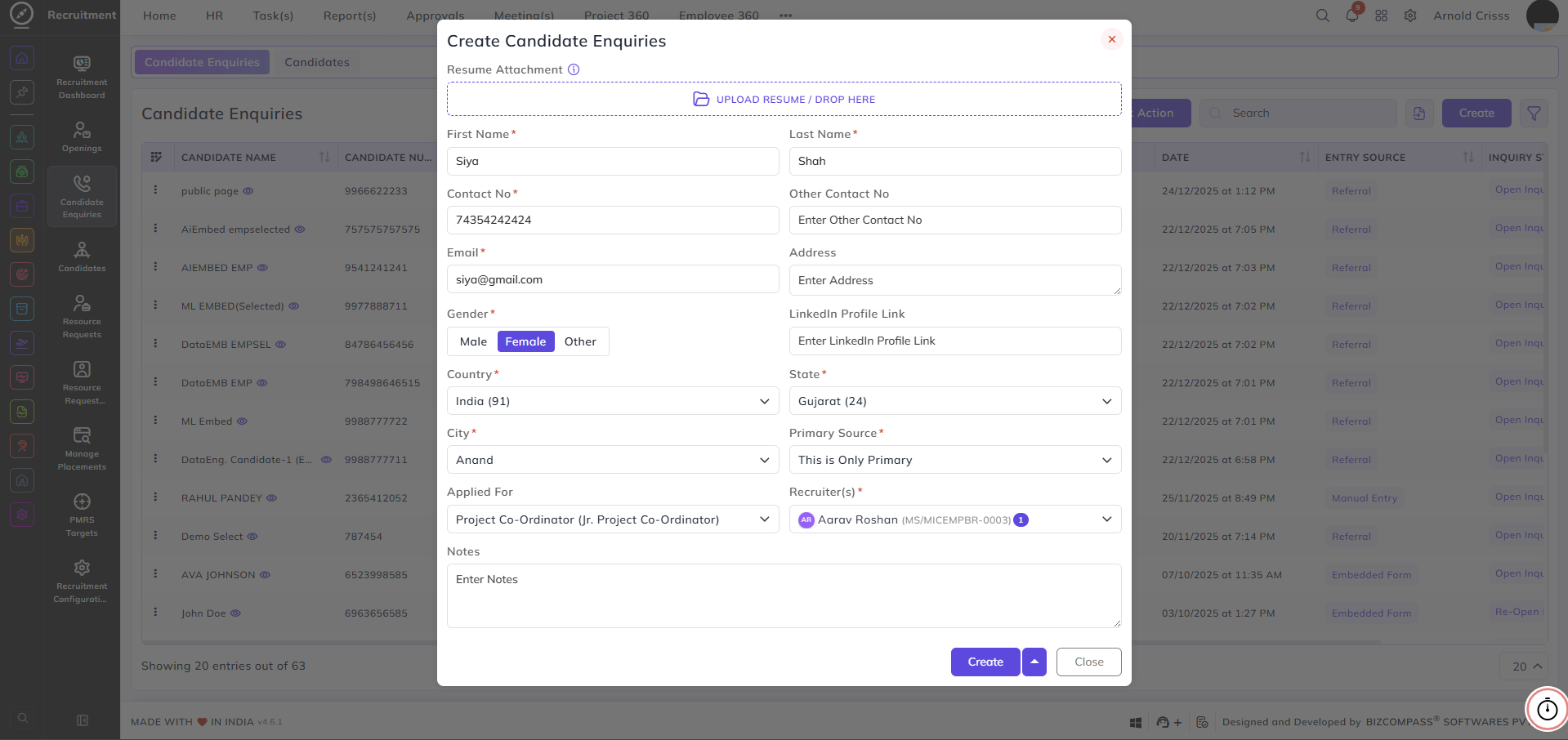The width and height of the screenshot is (1568, 740).
Task: Click UPLOAD RESUME / DROP HERE area
Action: pyautogui.click(x=784, y=99)
